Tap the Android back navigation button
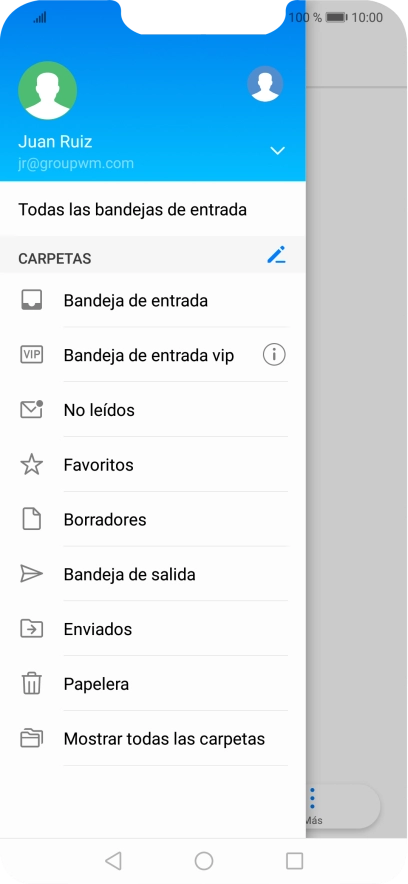408x884 pixels. (x=113, y=861)
